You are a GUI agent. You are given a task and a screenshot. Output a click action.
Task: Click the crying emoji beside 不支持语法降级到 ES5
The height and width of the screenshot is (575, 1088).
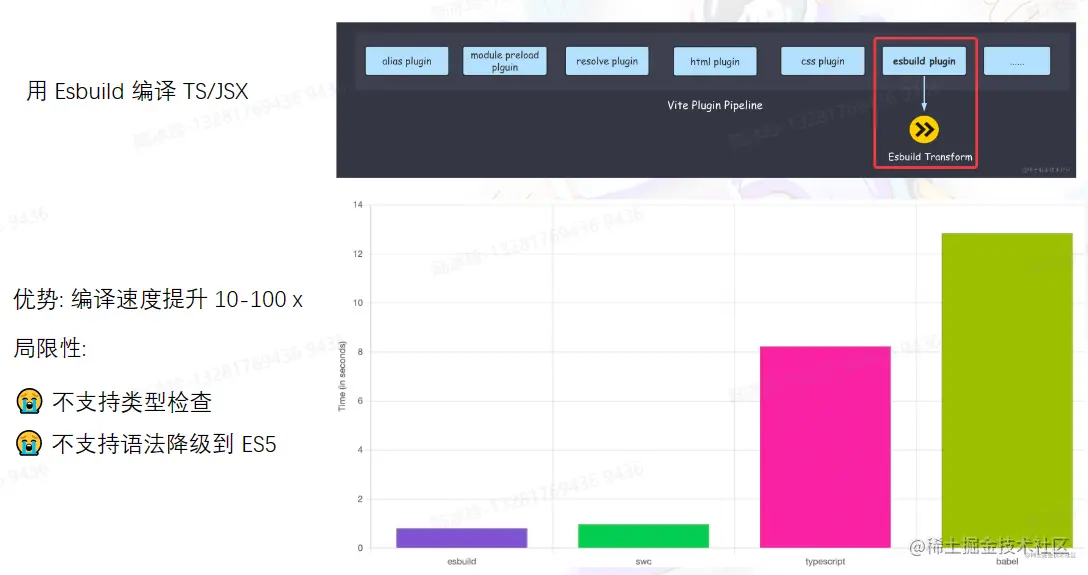pos(29,443)
